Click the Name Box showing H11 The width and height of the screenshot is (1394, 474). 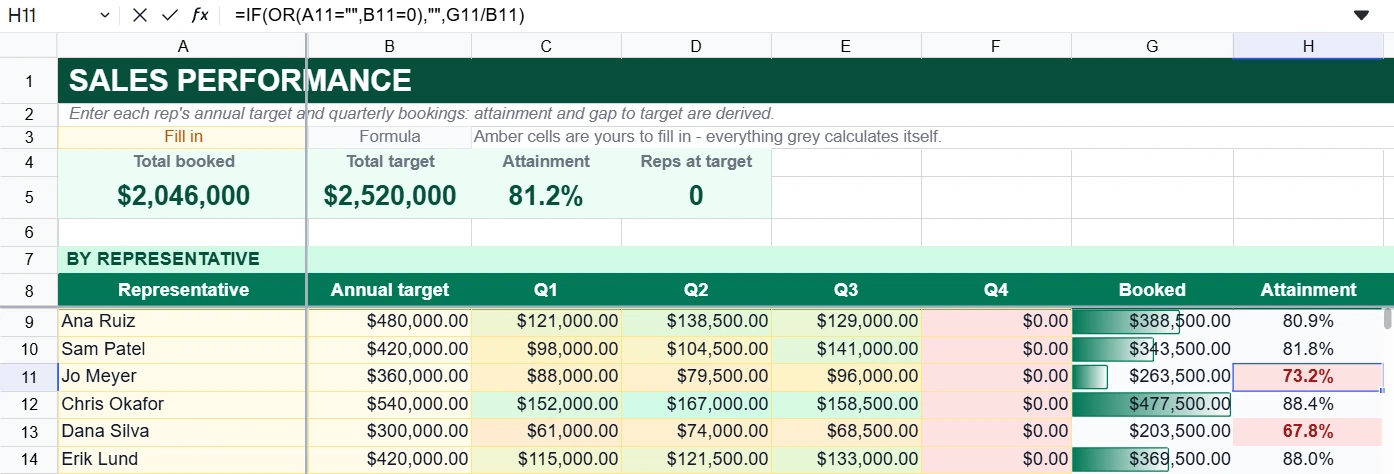(50, 15)
